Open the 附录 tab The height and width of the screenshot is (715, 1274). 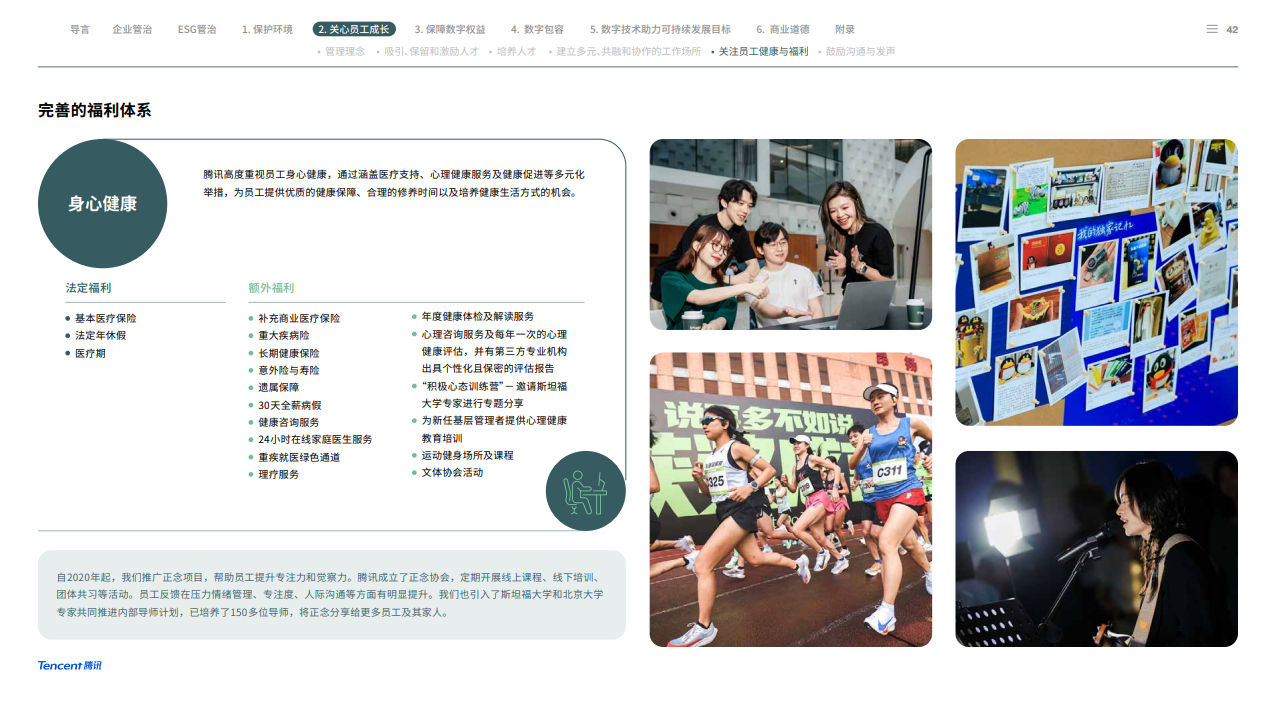pyautogui.click(x=845, y=29)
